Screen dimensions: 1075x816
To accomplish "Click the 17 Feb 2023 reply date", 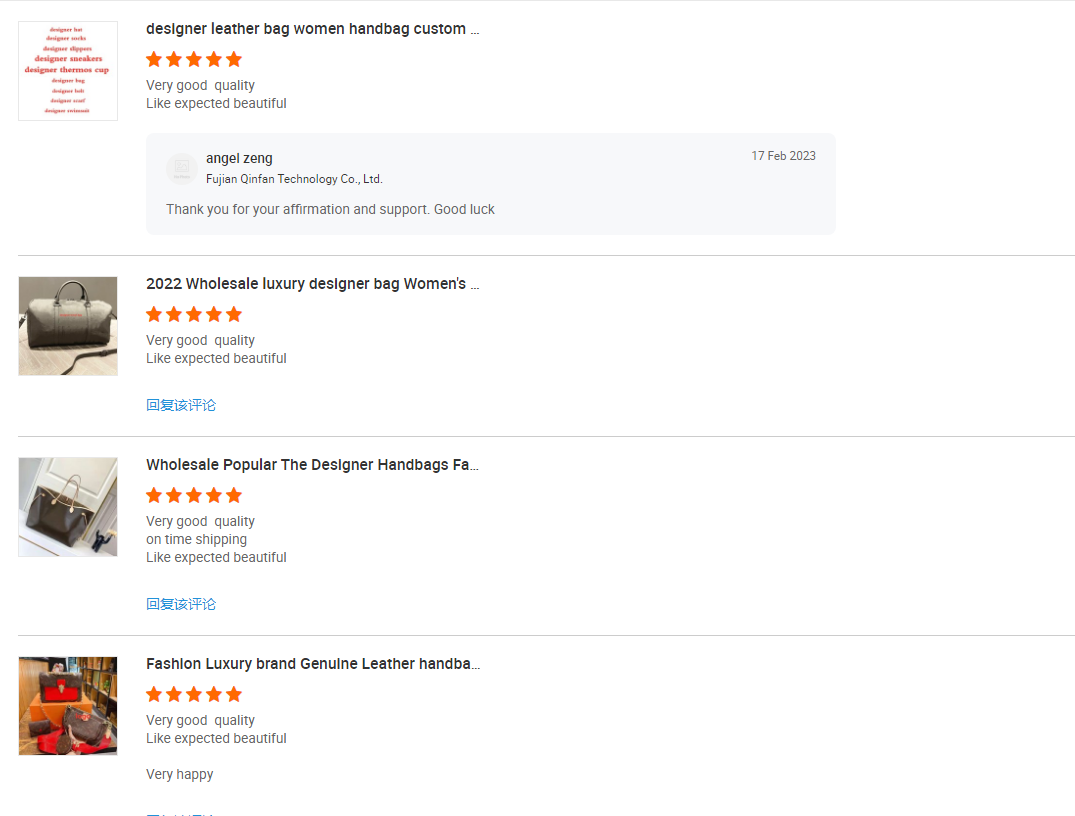I will (784, 156).
